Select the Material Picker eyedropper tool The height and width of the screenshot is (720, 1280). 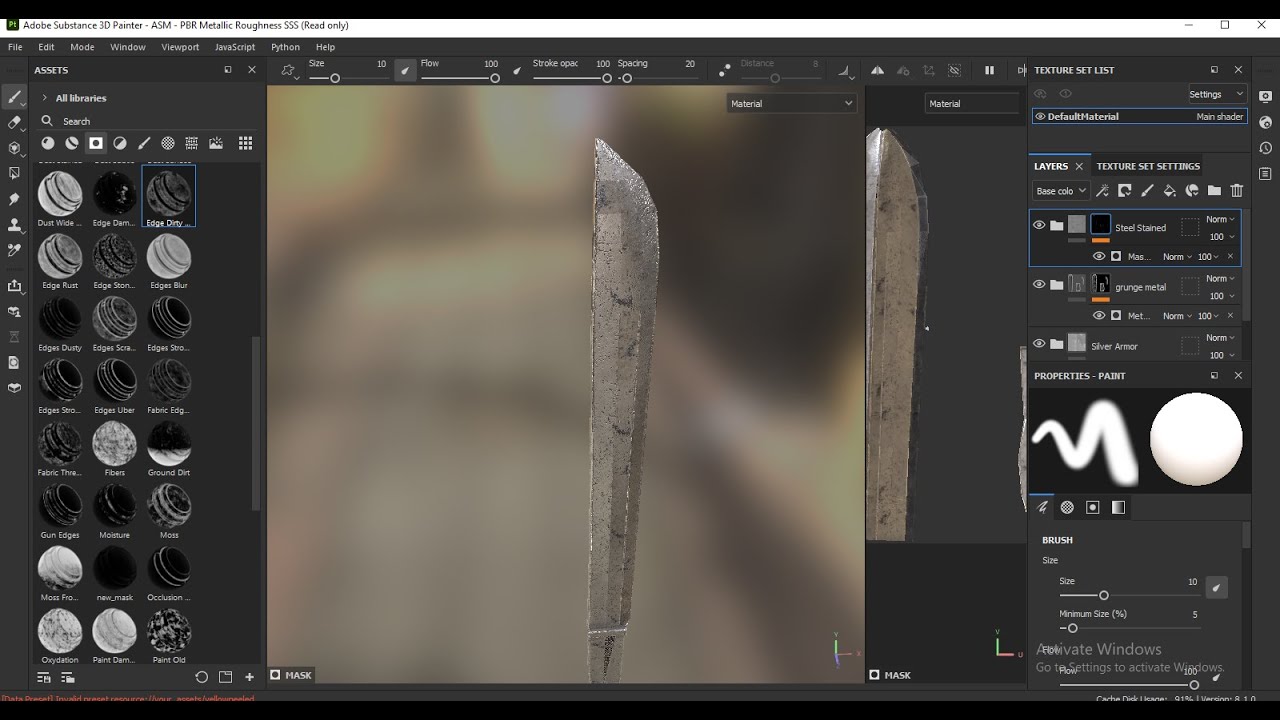(x=14, y=250)
